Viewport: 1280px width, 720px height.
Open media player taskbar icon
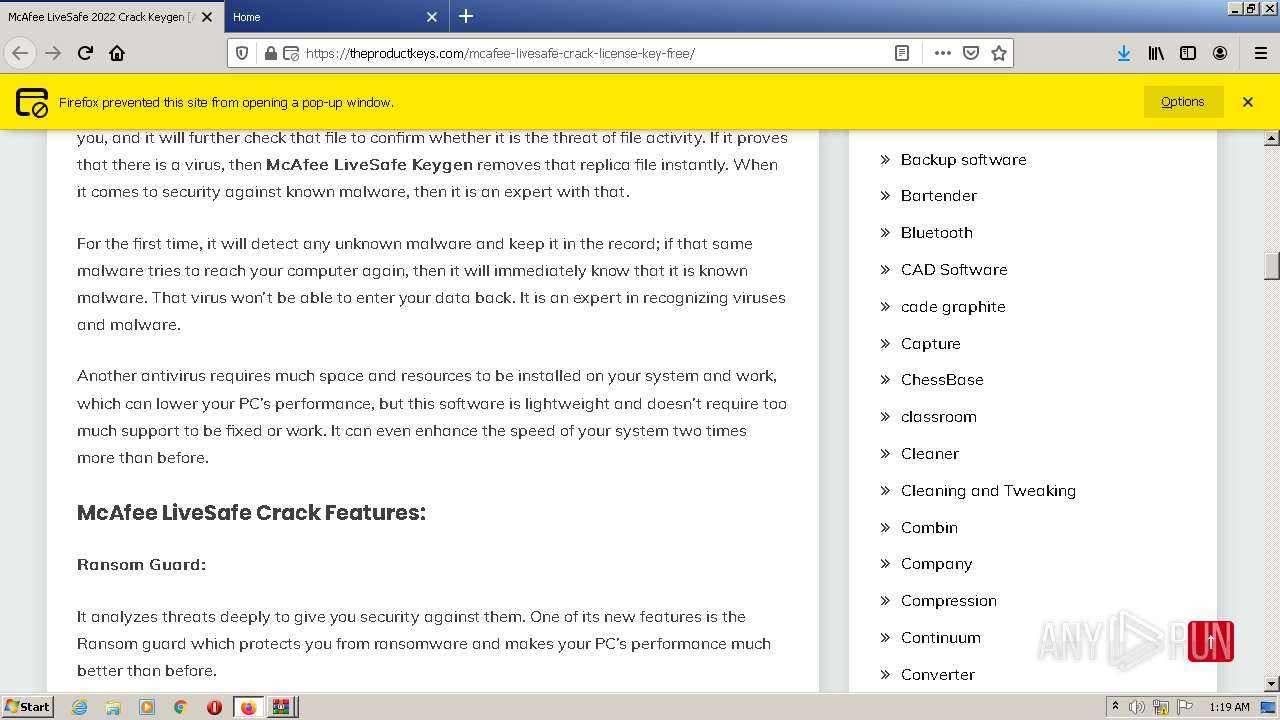147,707
